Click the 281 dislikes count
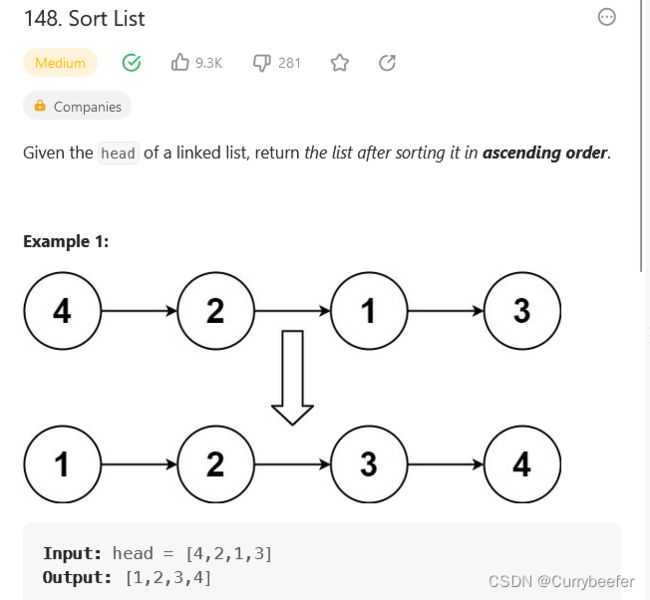 (x=289, y=63)
